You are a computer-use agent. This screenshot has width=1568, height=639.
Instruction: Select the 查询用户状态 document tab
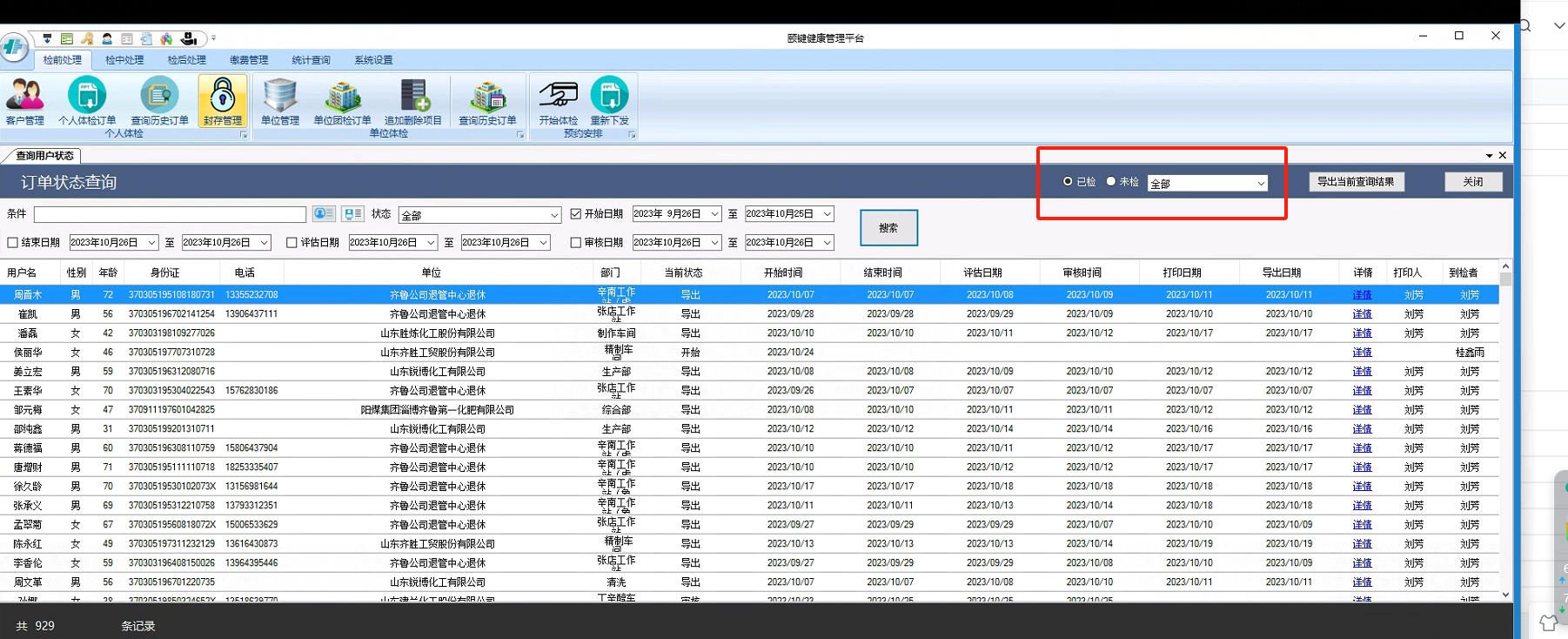(x=44, y=156)
